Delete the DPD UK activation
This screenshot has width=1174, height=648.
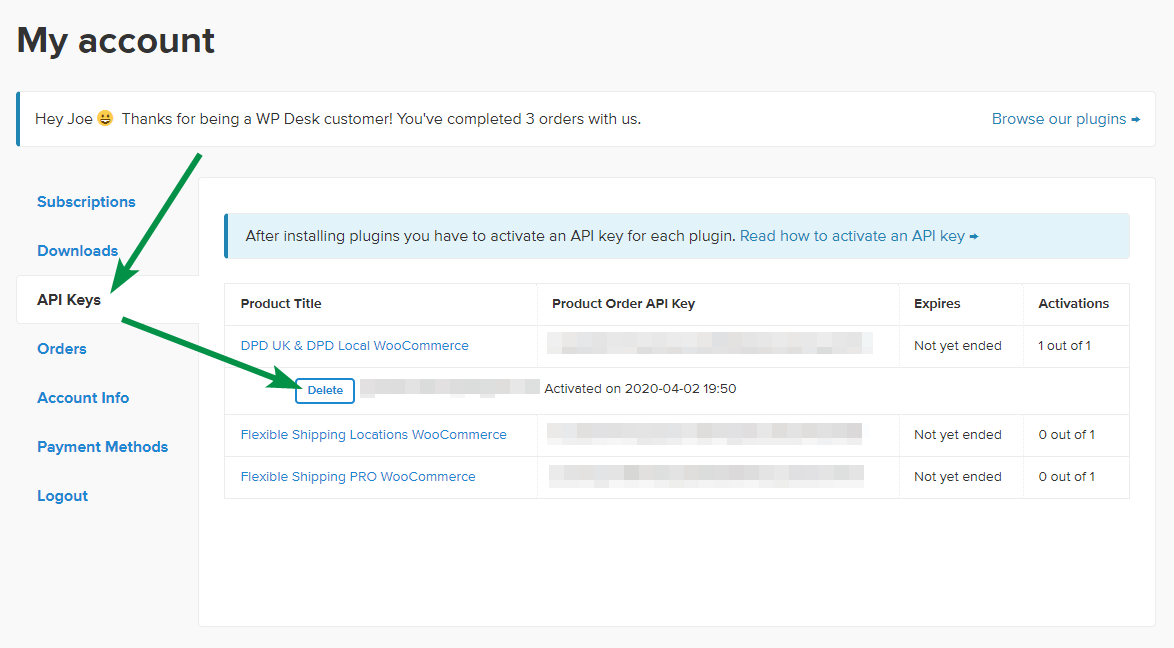coord(325,390)
